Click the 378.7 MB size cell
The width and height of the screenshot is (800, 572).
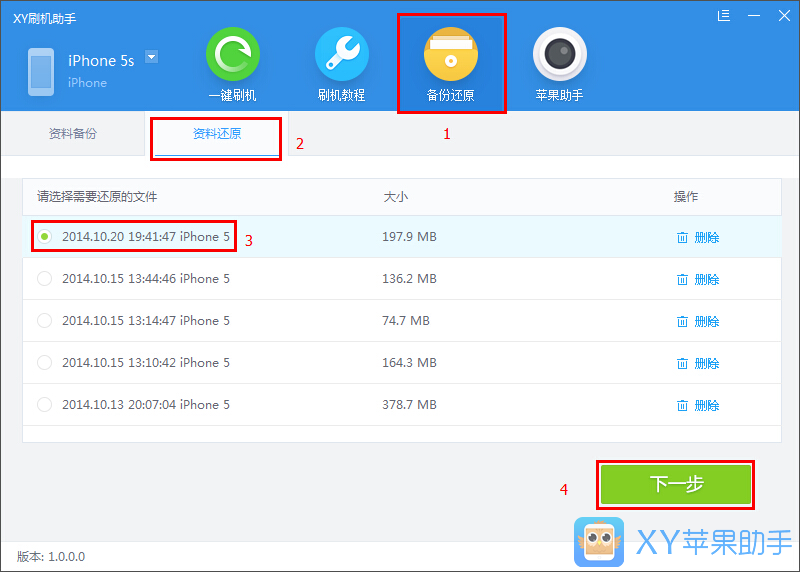(x=409, y=405)
